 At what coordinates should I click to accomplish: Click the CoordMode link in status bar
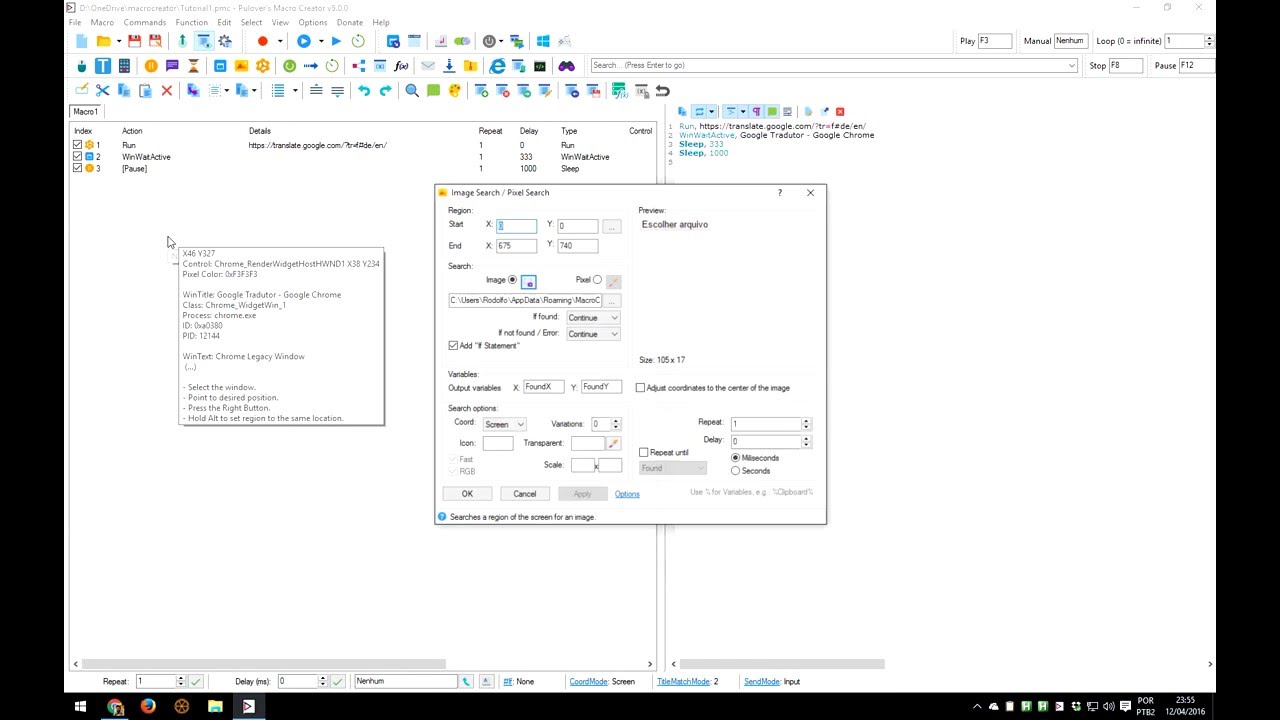[588, 682]
